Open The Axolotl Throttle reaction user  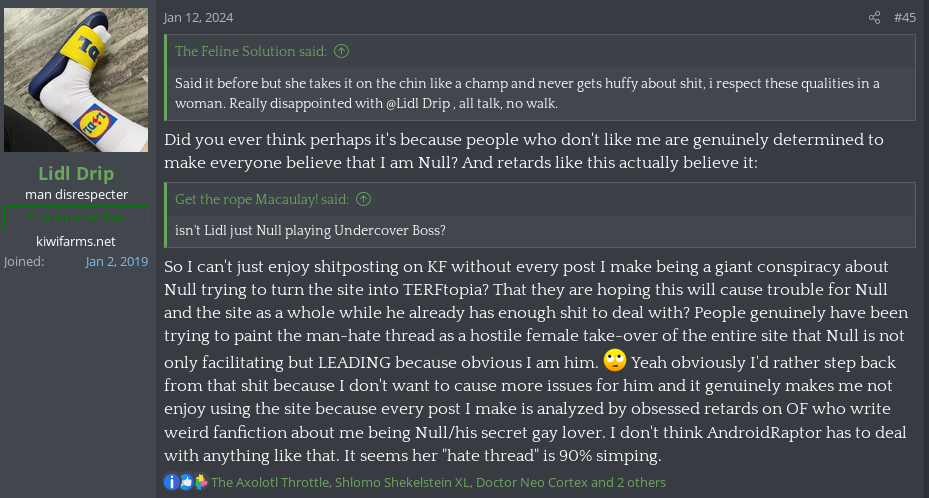(268, 482)
